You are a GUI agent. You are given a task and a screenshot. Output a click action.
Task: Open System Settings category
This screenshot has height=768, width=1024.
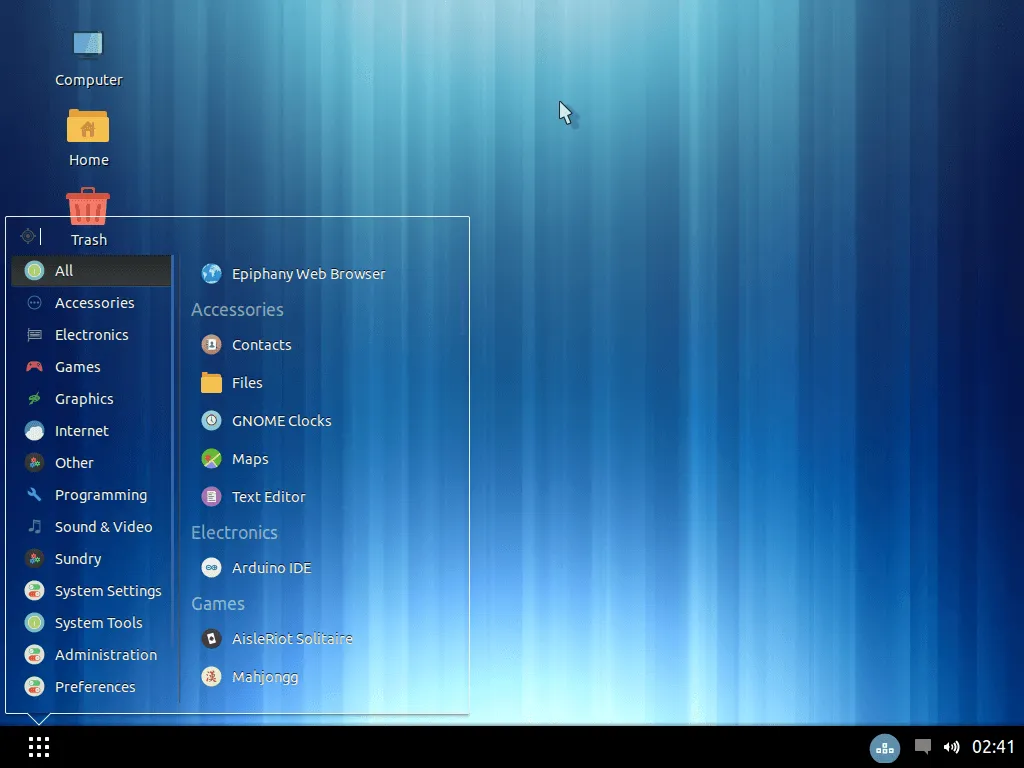pyautogui.click(x=107, y=591)
